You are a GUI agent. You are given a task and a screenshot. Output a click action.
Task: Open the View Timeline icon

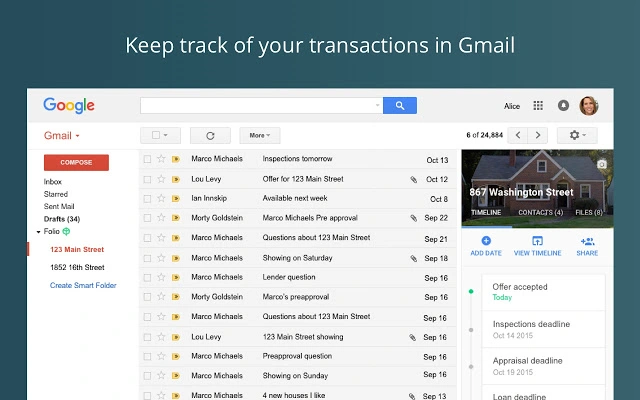pyautogui.click(x=538, y=241)
